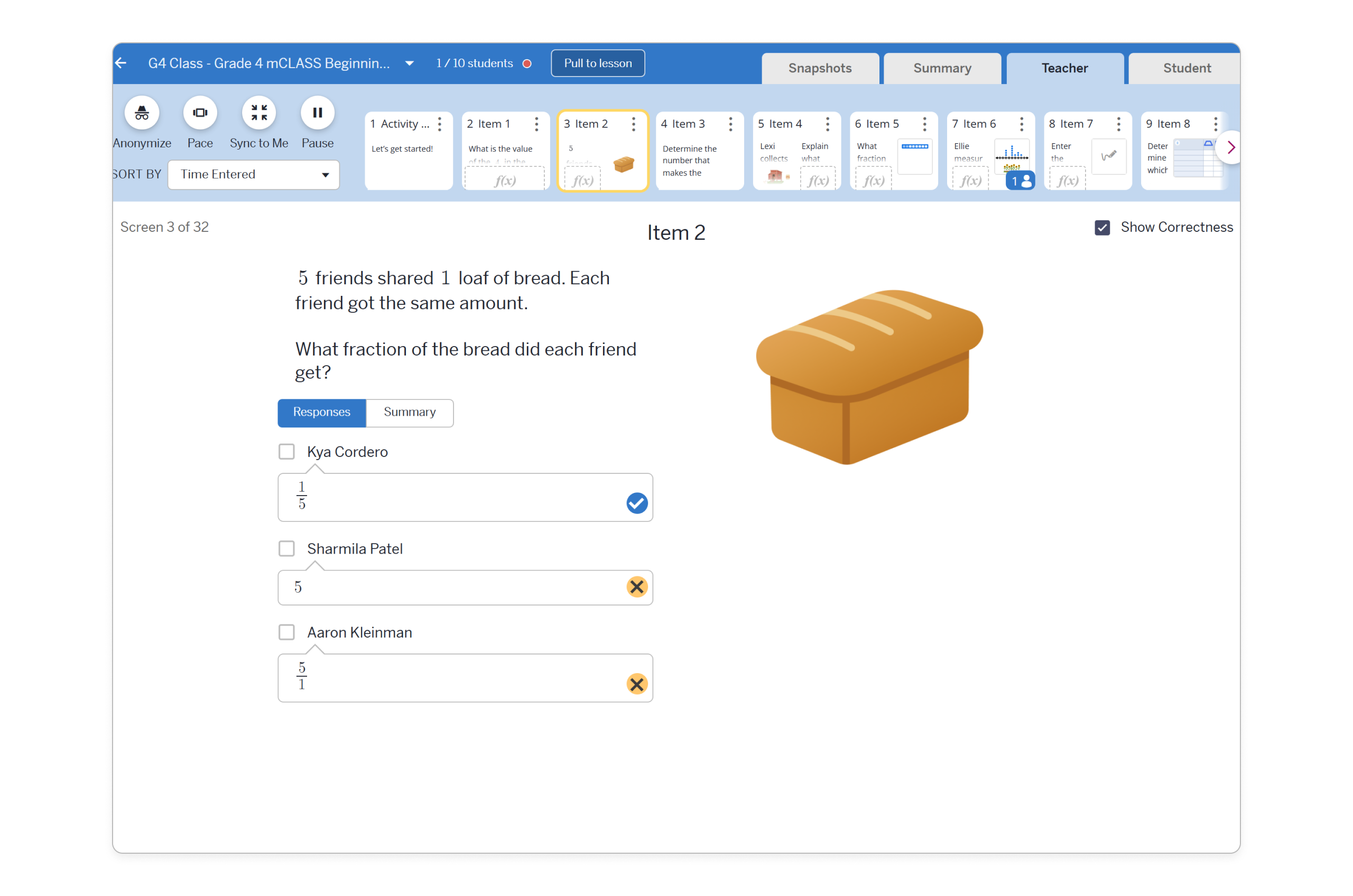1353x896 pixels.
Task: Click the Pull to lesson button
Action: [x=597, y=63]
